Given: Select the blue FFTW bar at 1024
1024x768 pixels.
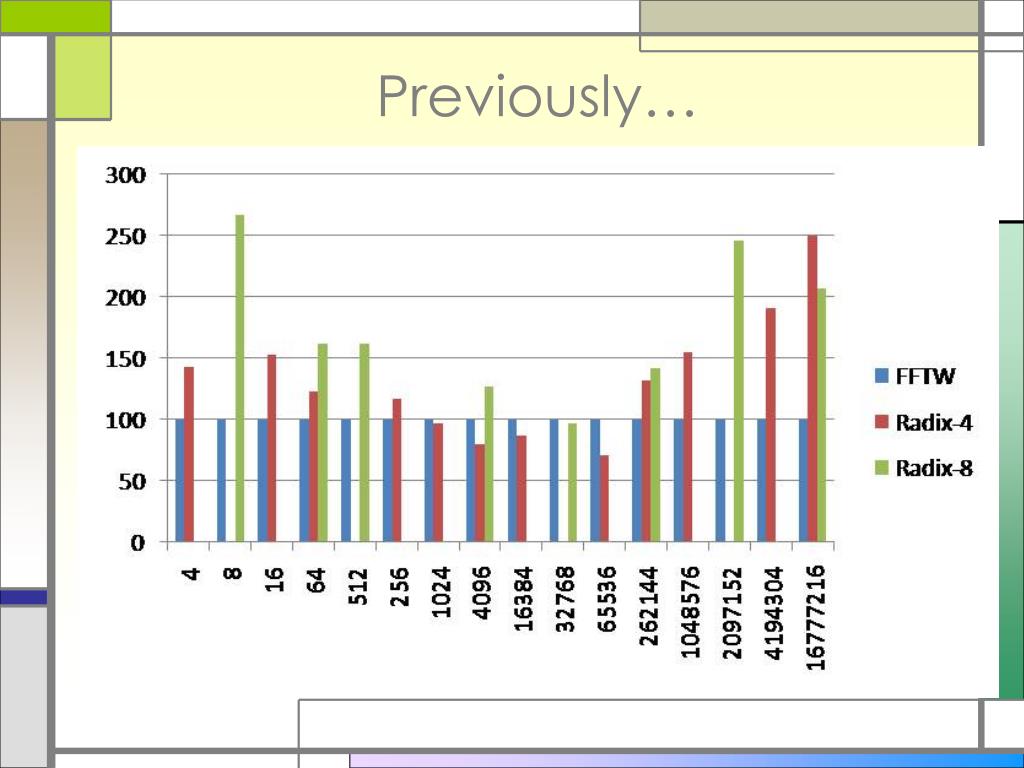Looking at the screenshot, I should point(429,481).
